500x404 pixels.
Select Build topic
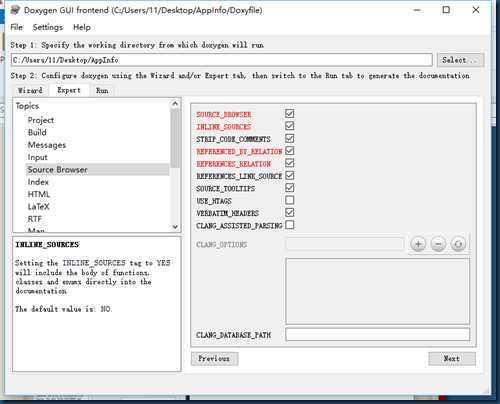[37, 132]
